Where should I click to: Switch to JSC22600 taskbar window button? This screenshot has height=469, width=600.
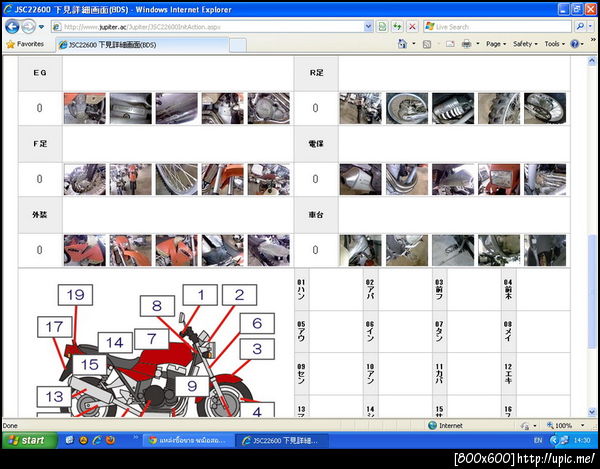(282, 440)
